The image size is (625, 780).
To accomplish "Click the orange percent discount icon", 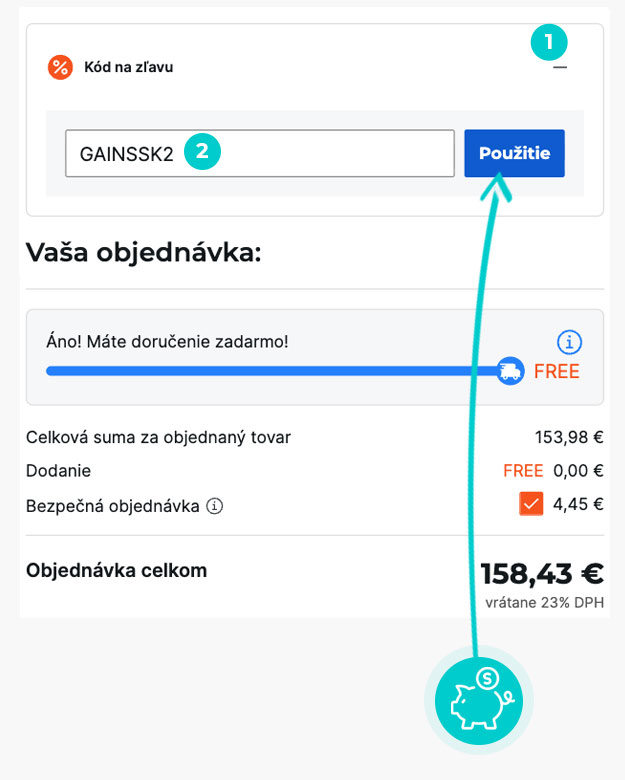I will (x=60, y=67).
